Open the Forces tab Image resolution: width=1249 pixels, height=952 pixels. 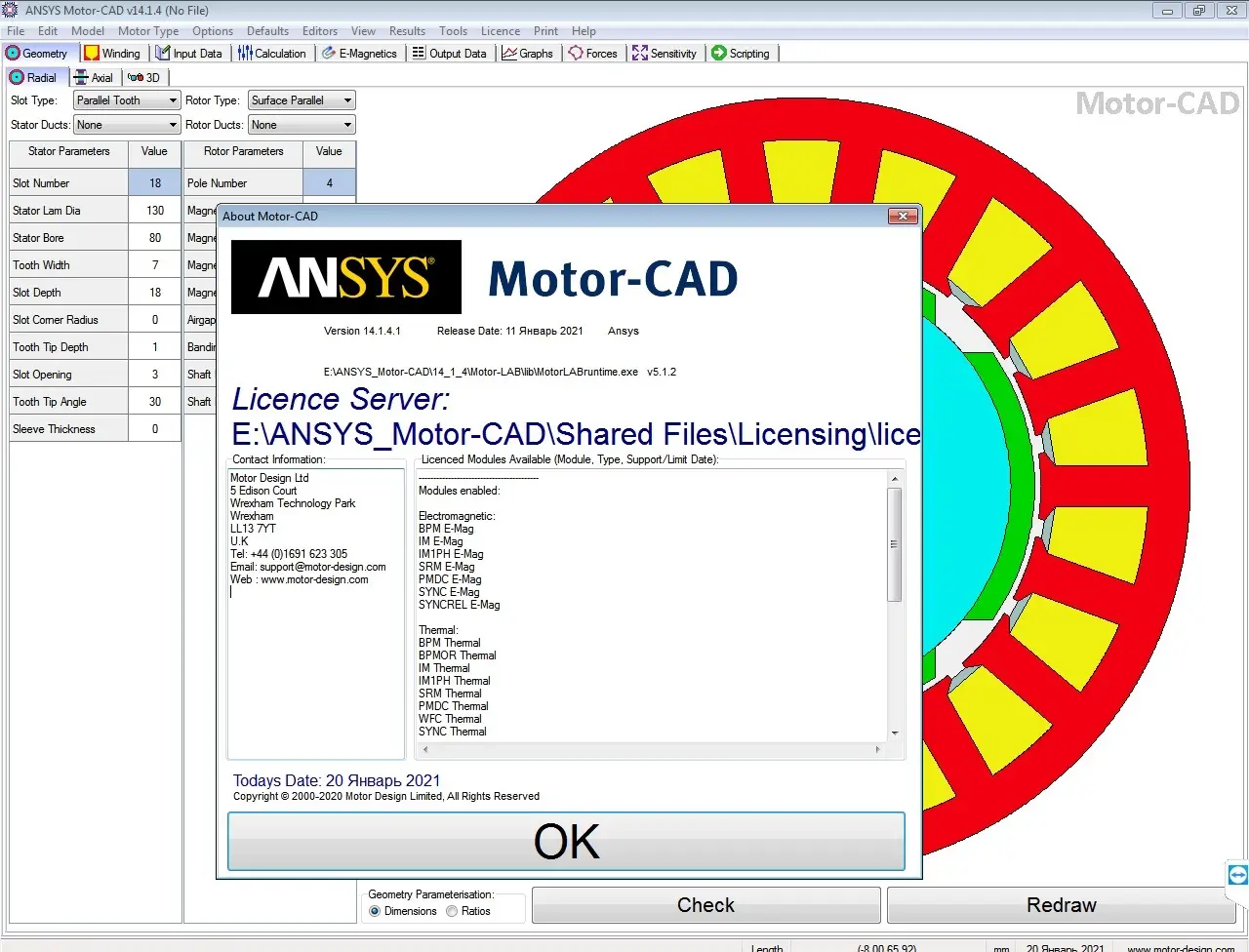593,54
